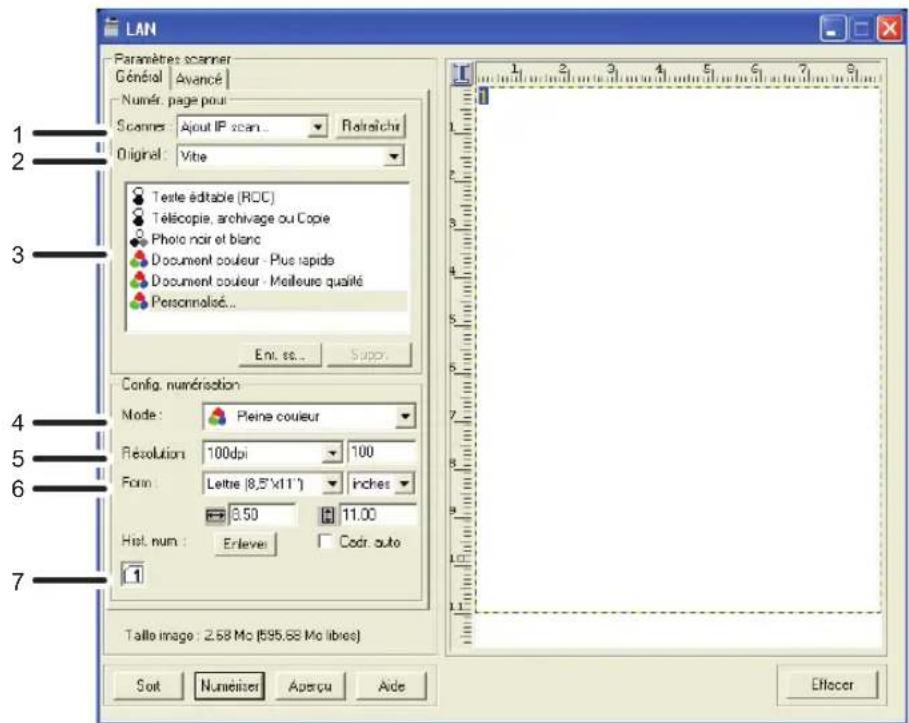Click the Photo noir et blanc icon
Screen dimensions: 909x723
click(x=139, y=238)
